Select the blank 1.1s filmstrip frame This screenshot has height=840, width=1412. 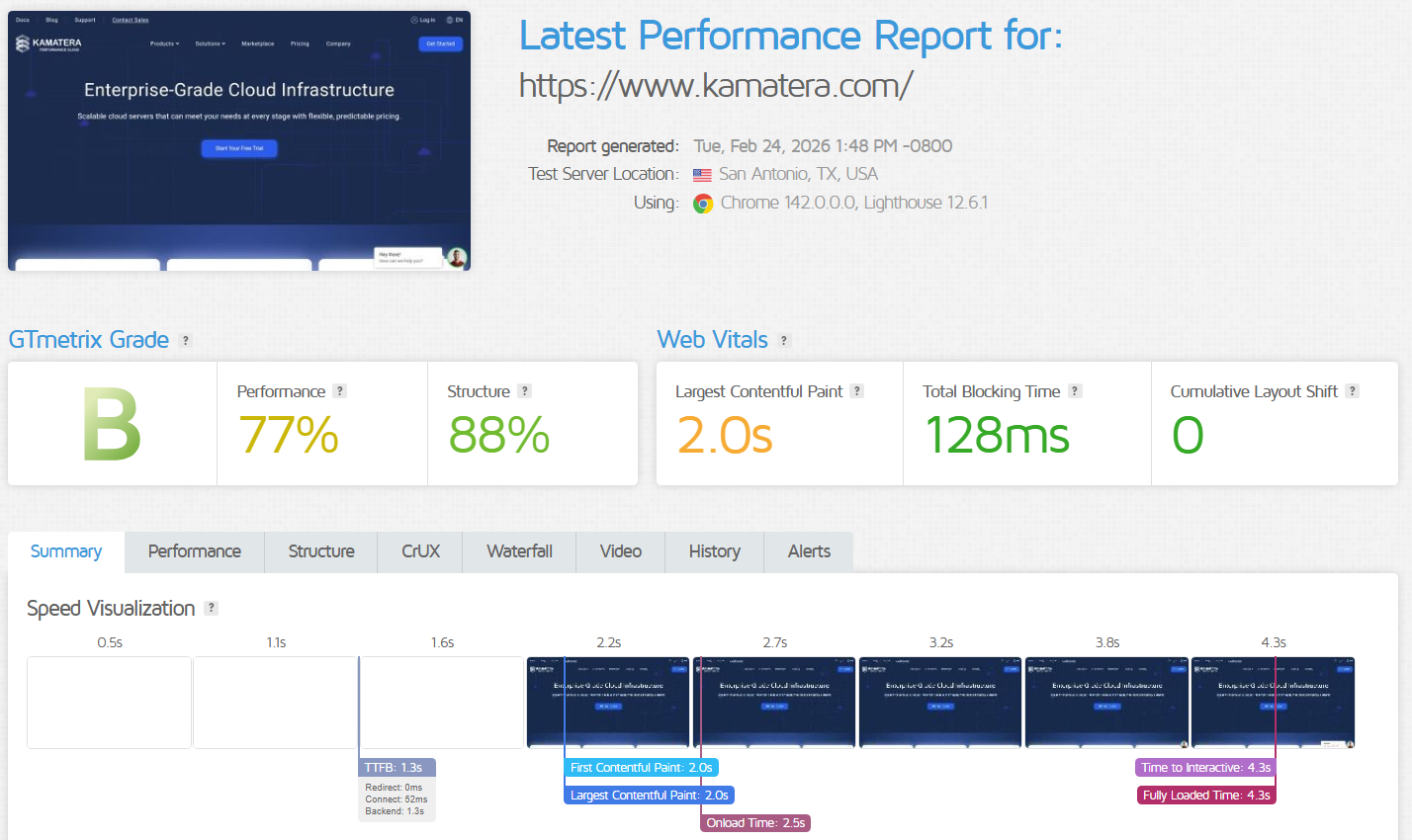click(x=275, y=703)
